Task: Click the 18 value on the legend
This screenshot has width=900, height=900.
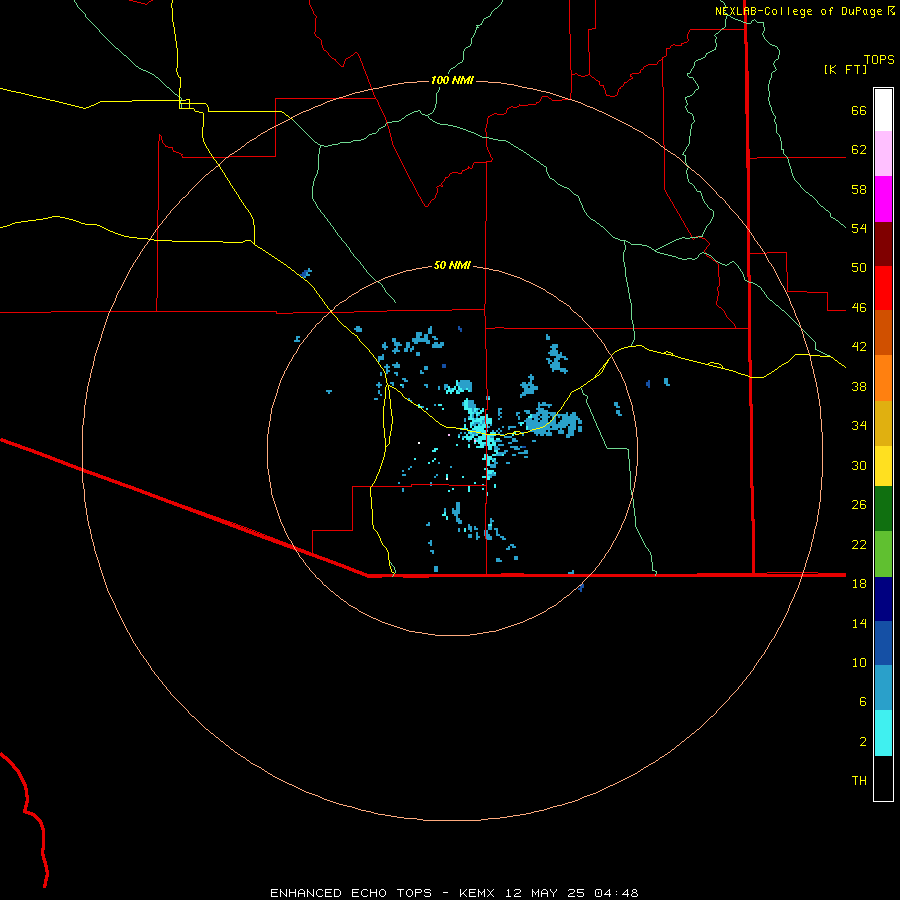Action: tap(859, 584)
